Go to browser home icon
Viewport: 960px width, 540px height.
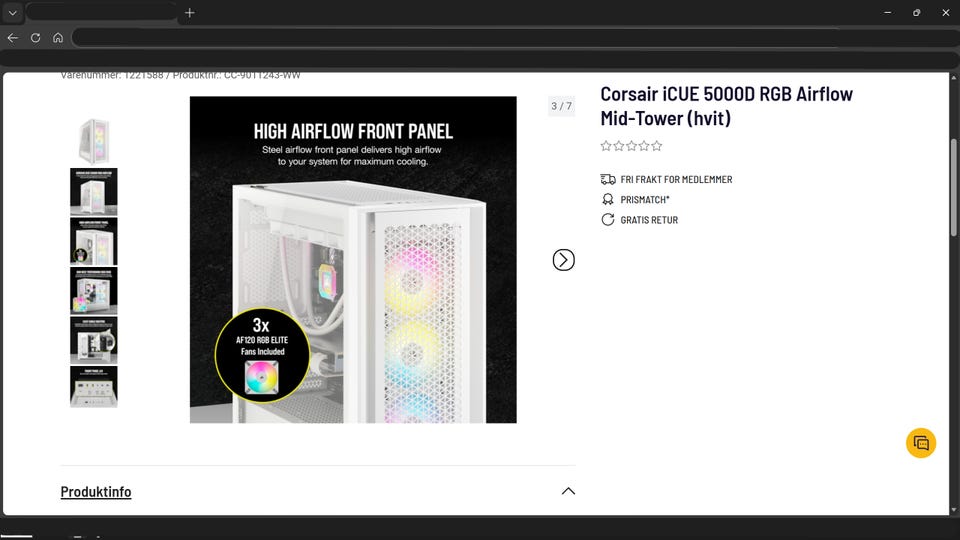click(x=58, y=38)
